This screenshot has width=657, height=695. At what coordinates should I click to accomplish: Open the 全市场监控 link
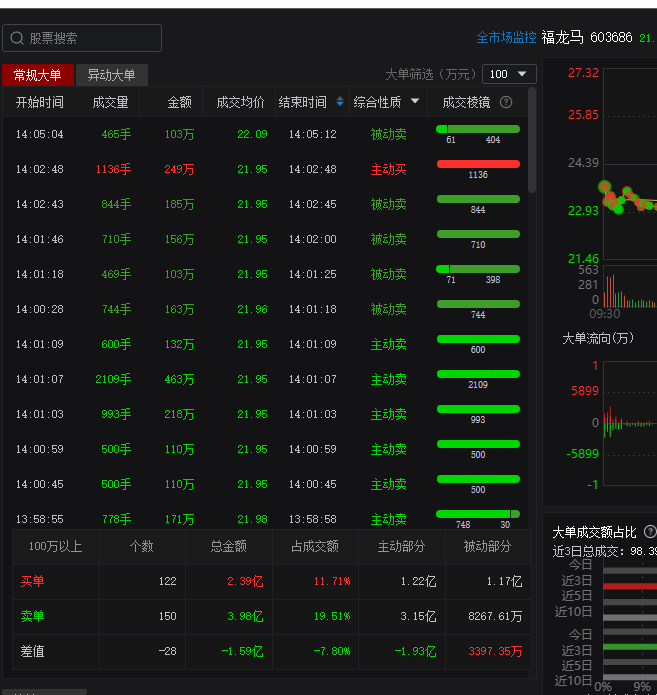[506, 38]
